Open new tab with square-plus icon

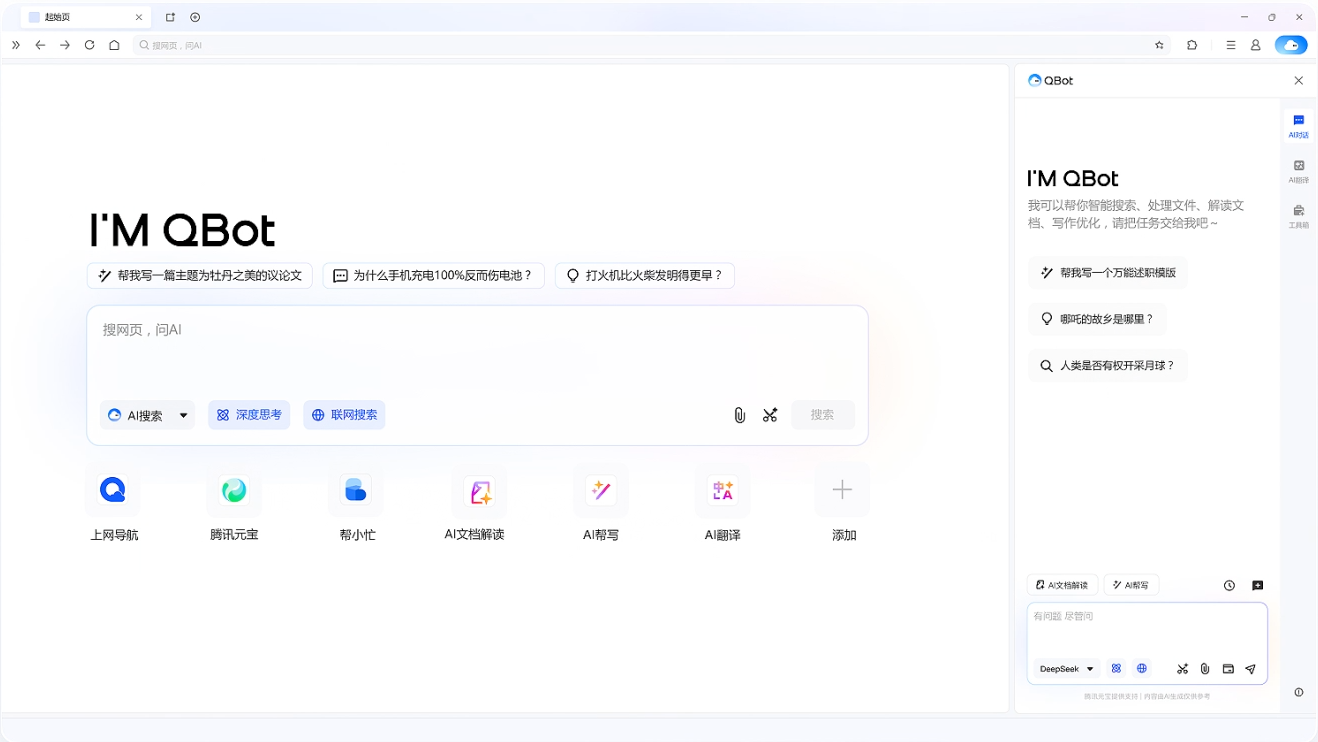tap(170, 17)
